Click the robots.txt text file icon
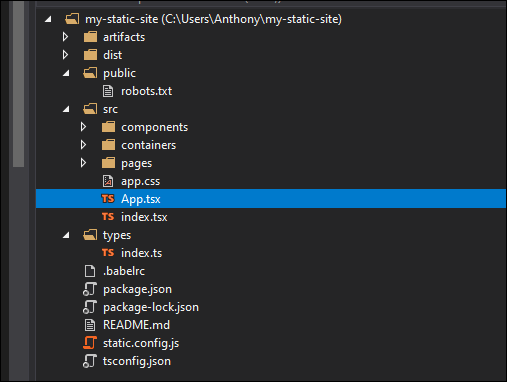 (108, 91)
